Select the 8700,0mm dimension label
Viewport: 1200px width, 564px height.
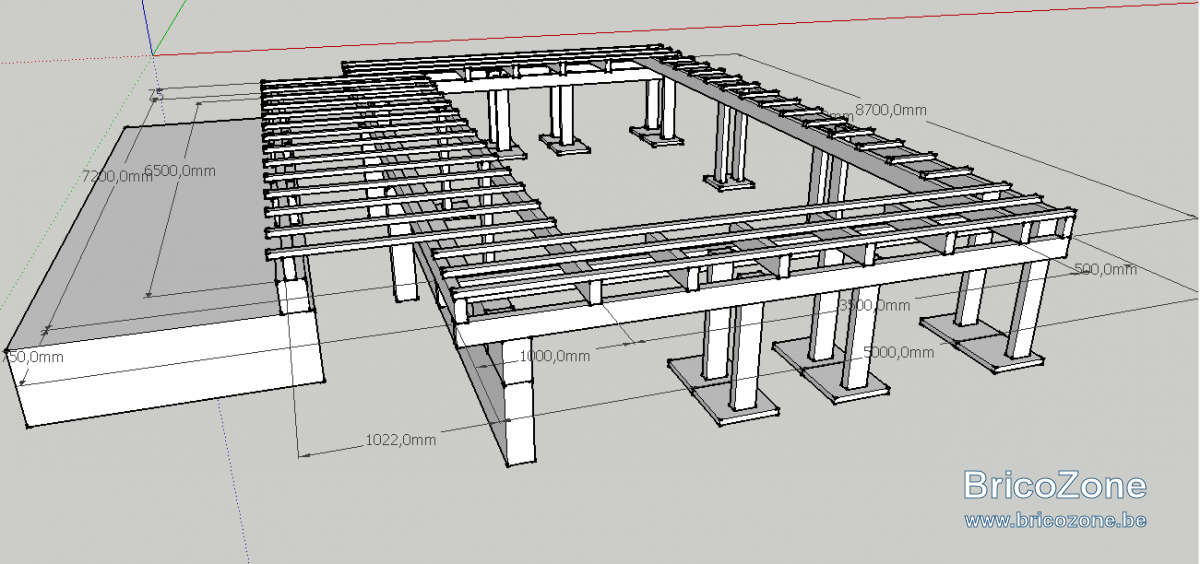pyautogui.click(x=891, y=110)
